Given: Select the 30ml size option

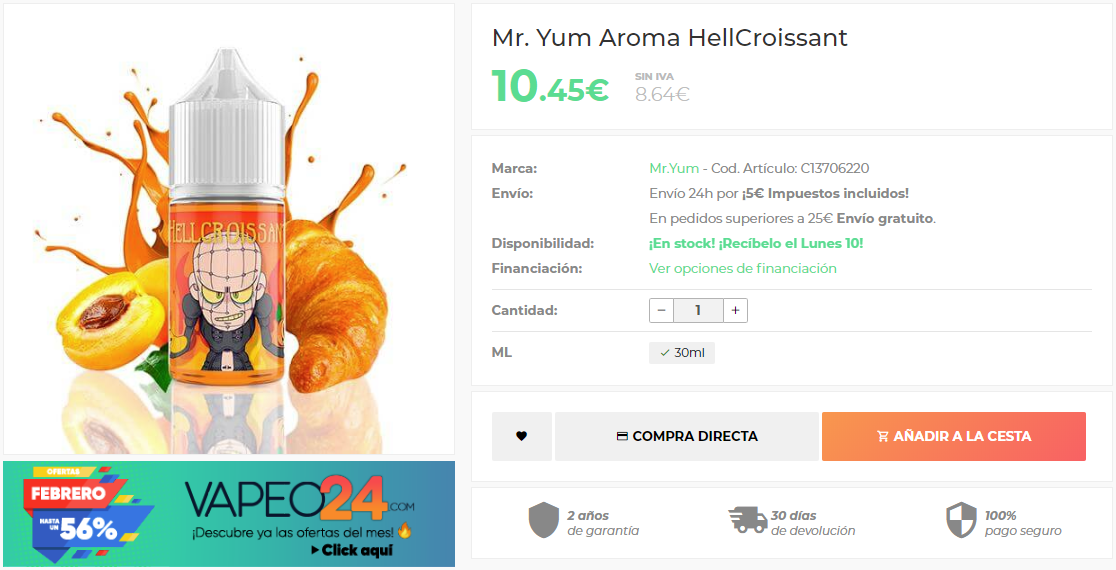Looking at the screenshot, I should click(x=682, y=353).
